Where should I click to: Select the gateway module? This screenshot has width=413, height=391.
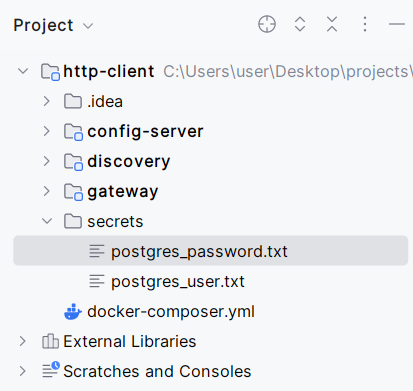[x=122, y=192]
